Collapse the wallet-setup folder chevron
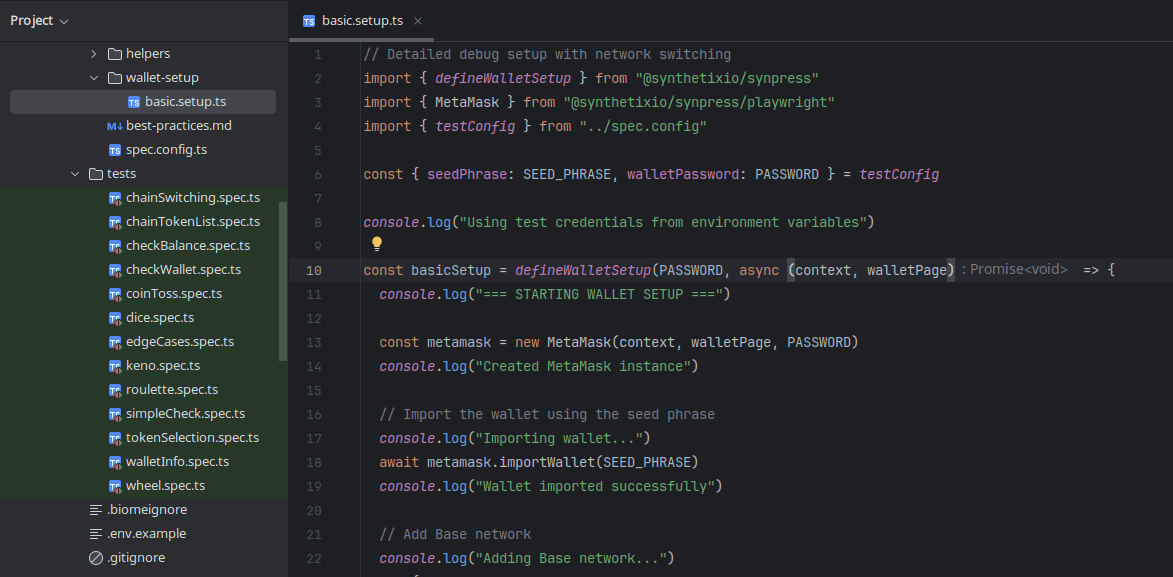 pos(94,78)
